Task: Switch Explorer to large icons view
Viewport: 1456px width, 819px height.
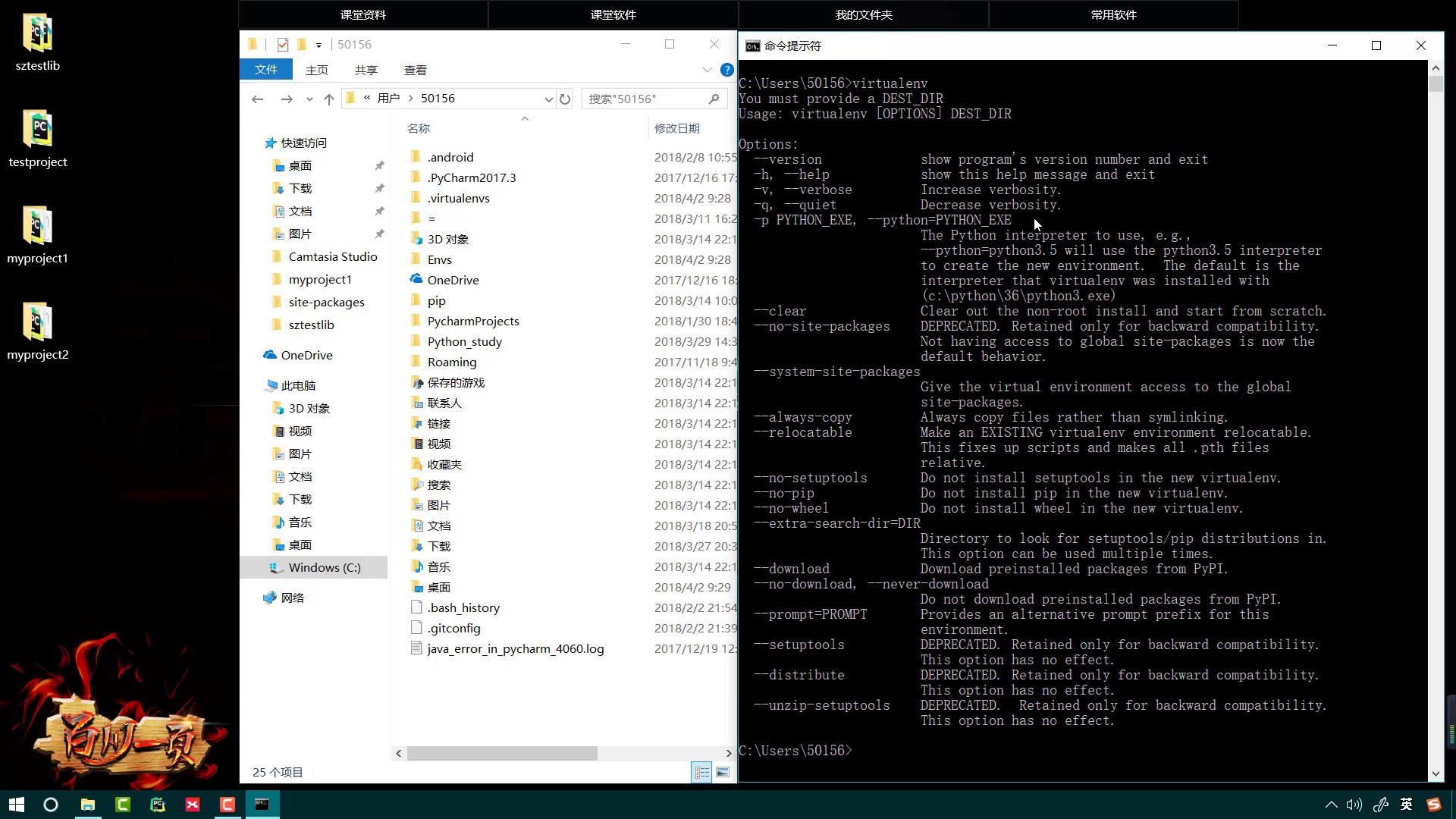Action: [723, 772]
